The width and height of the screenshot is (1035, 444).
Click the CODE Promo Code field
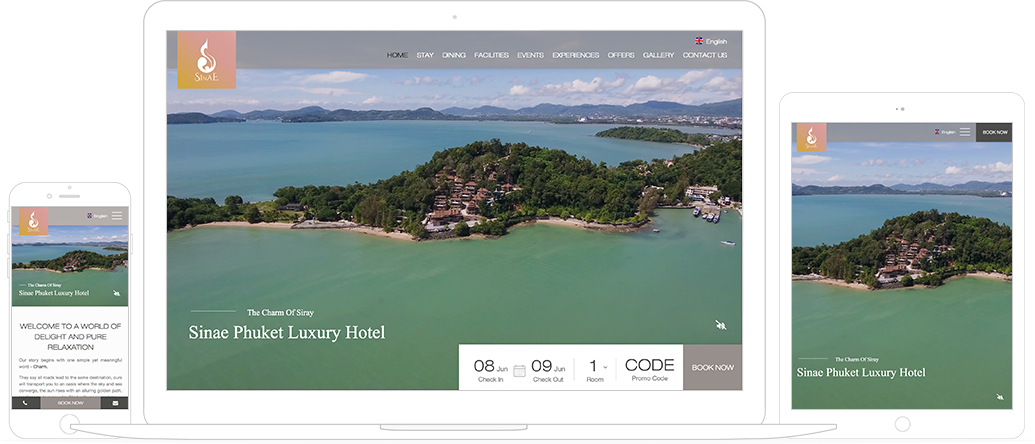tap(650, 369)
